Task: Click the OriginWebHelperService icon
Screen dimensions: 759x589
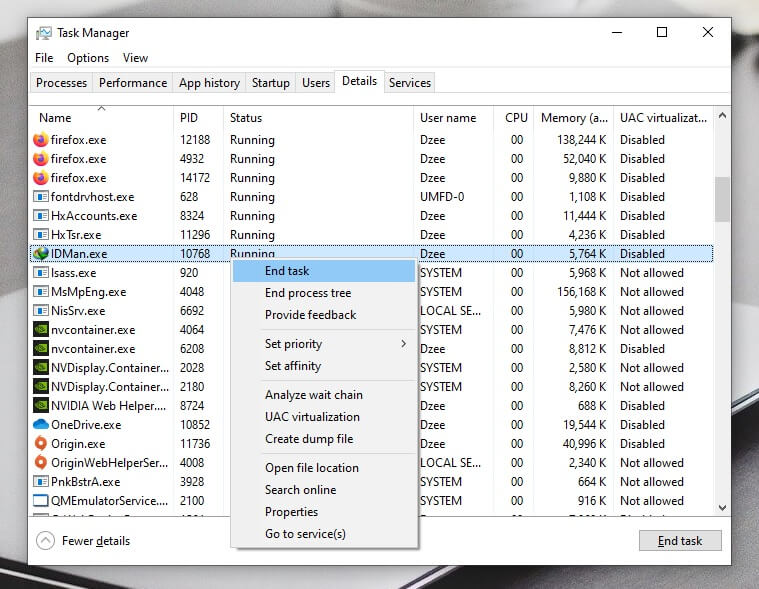Action: pos(41,463)
